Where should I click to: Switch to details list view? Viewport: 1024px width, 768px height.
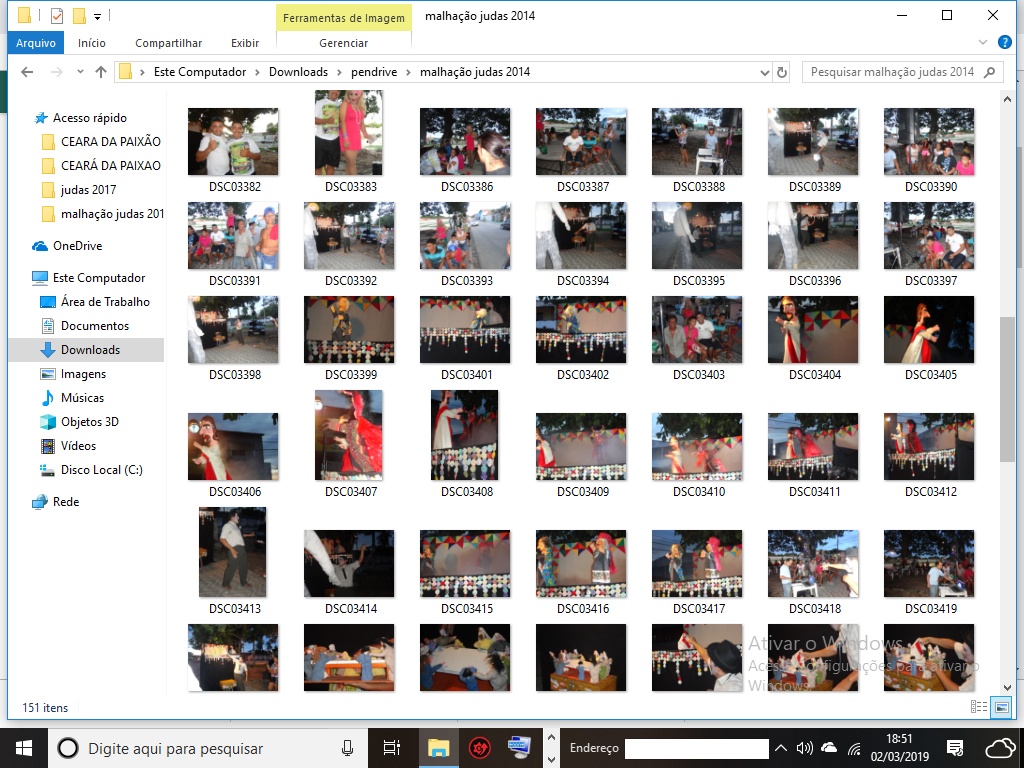click(x=979, y=707)
